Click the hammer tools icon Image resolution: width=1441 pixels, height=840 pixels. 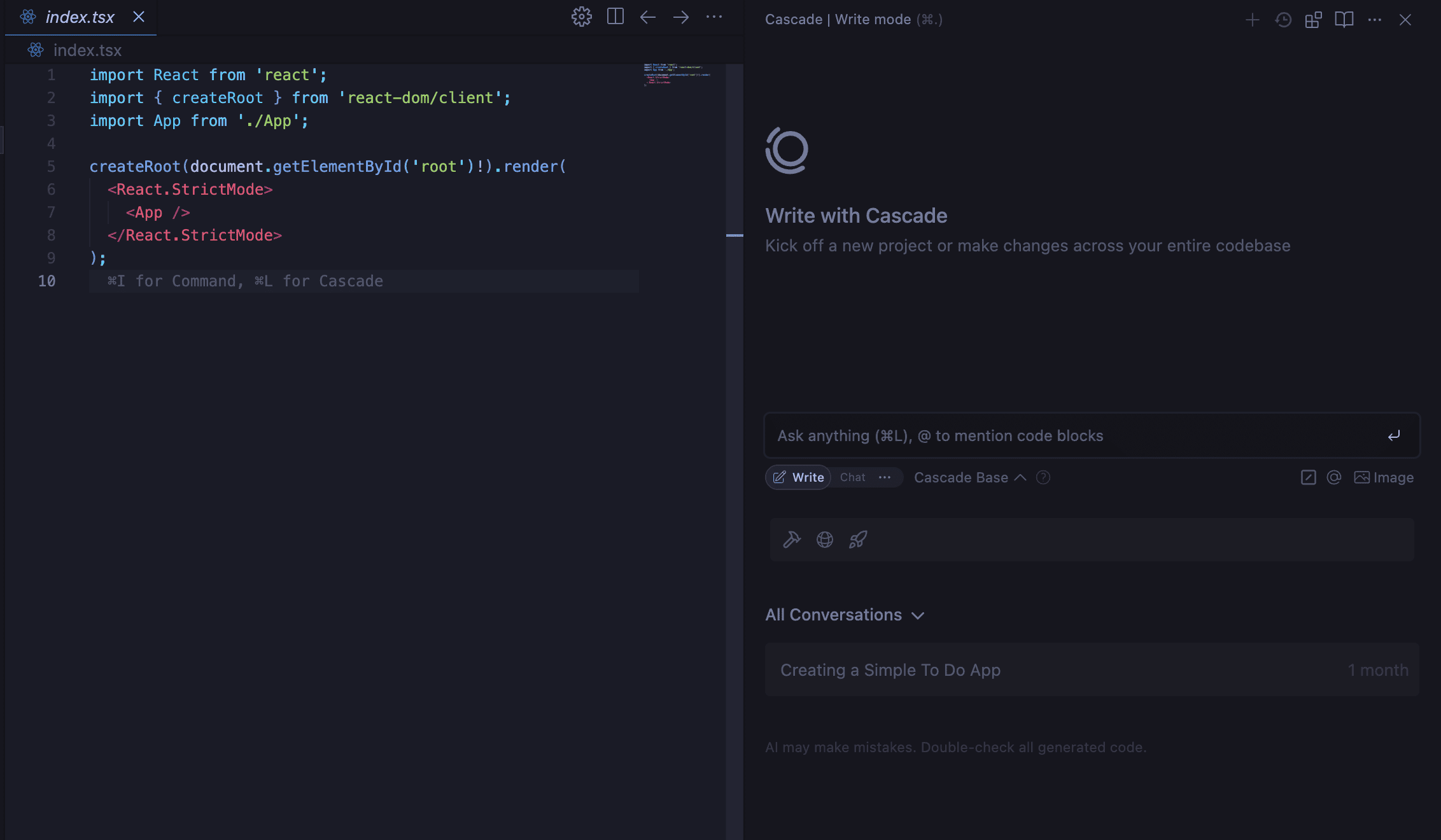[x=791, y=540]
